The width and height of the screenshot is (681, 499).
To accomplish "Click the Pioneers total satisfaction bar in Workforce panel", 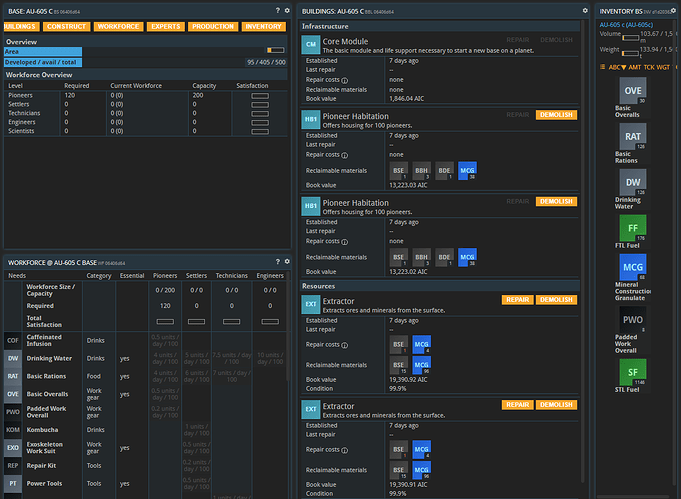I will [x=165, y=322].
